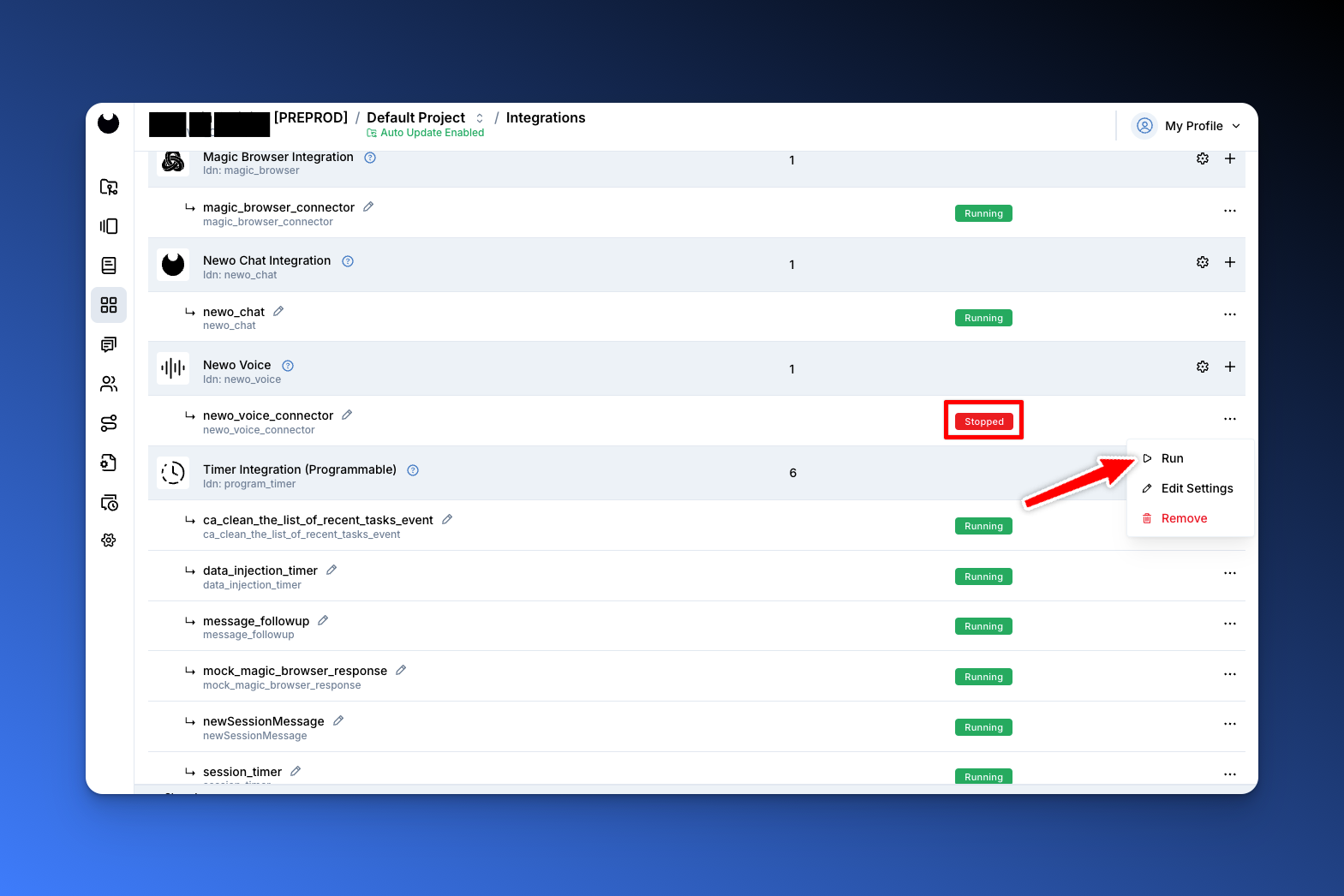Edit mock_magic_browser_response name pencil

pos(401,670)
